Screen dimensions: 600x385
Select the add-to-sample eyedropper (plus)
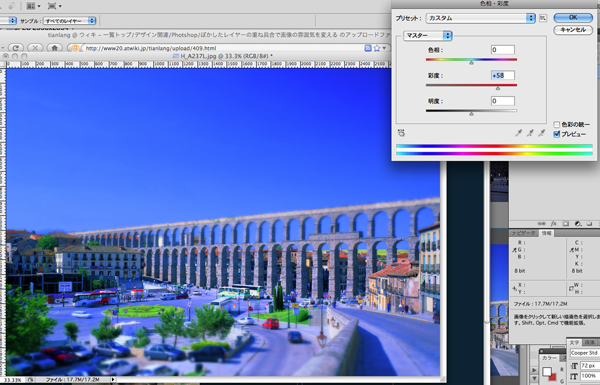530,133
